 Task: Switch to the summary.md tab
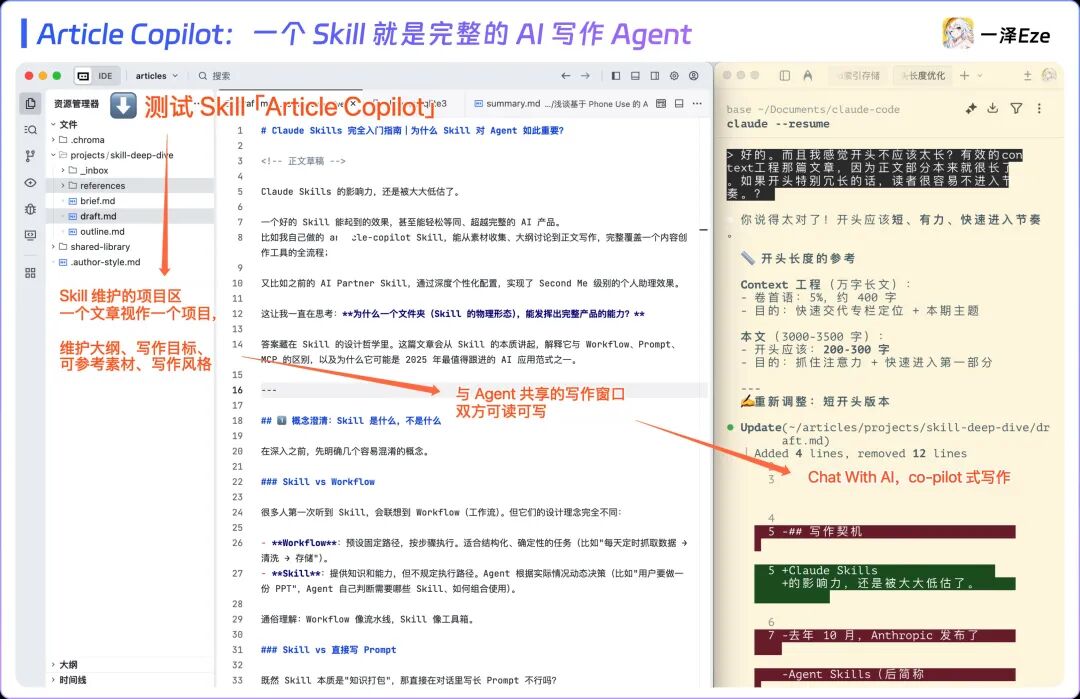[512, 104]
